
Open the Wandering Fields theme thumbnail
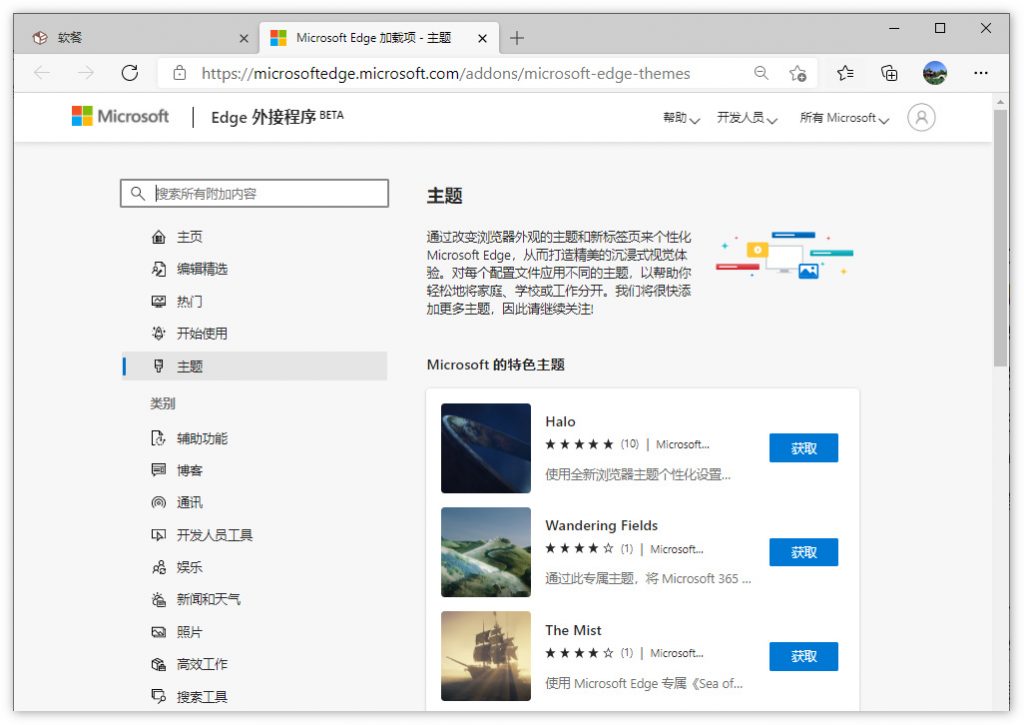pyautogui.click(x=486, y=553)
